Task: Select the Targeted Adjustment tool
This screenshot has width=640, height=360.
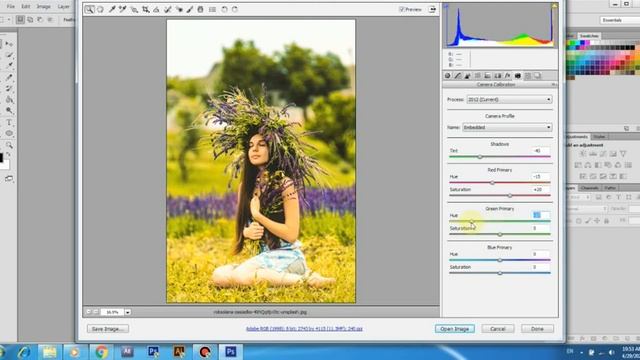Action: point(134,9)
